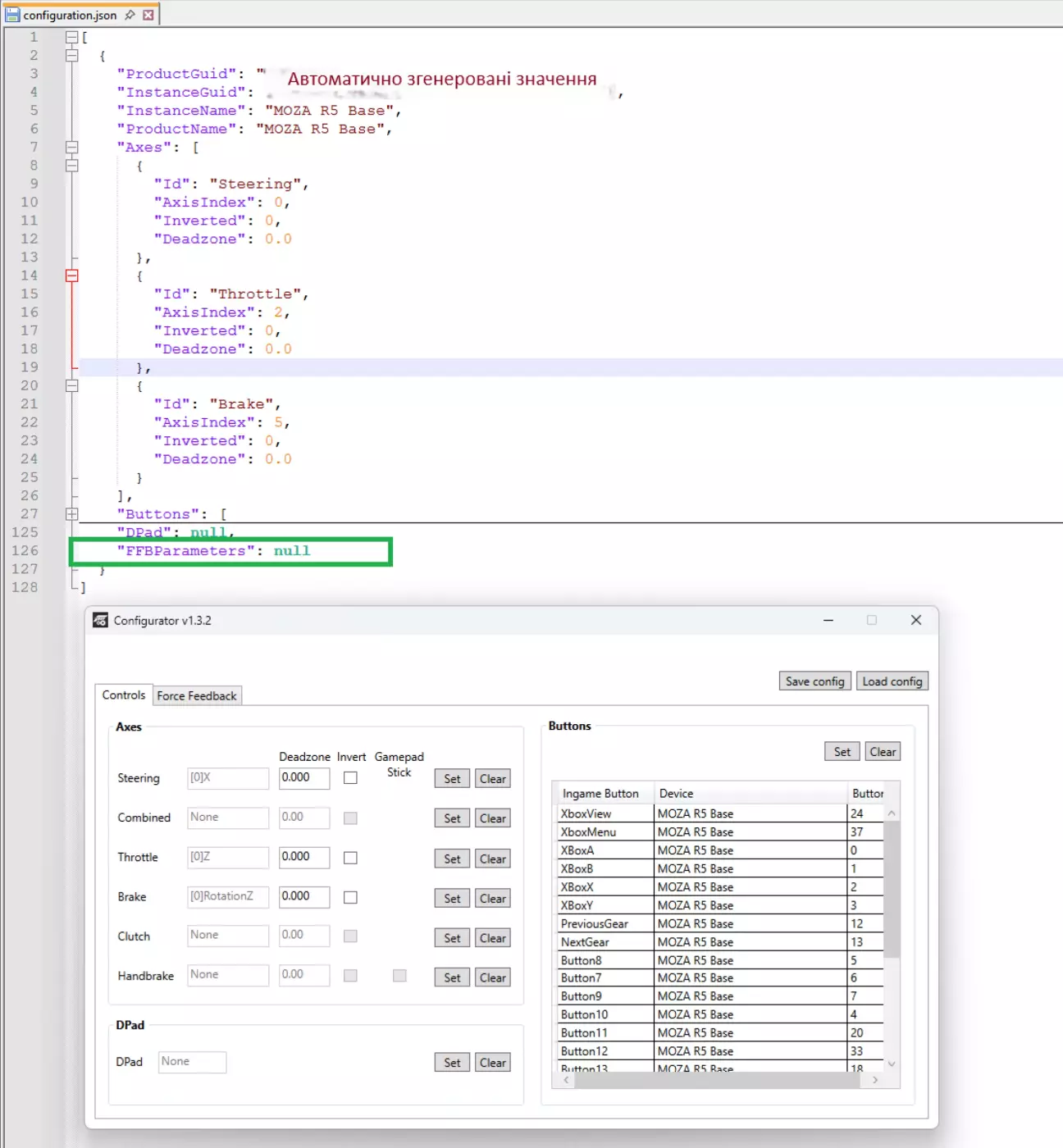Click the buttons list scroll-down arrow
Screen dimensions: 1063x1148
coord(892,1064)
